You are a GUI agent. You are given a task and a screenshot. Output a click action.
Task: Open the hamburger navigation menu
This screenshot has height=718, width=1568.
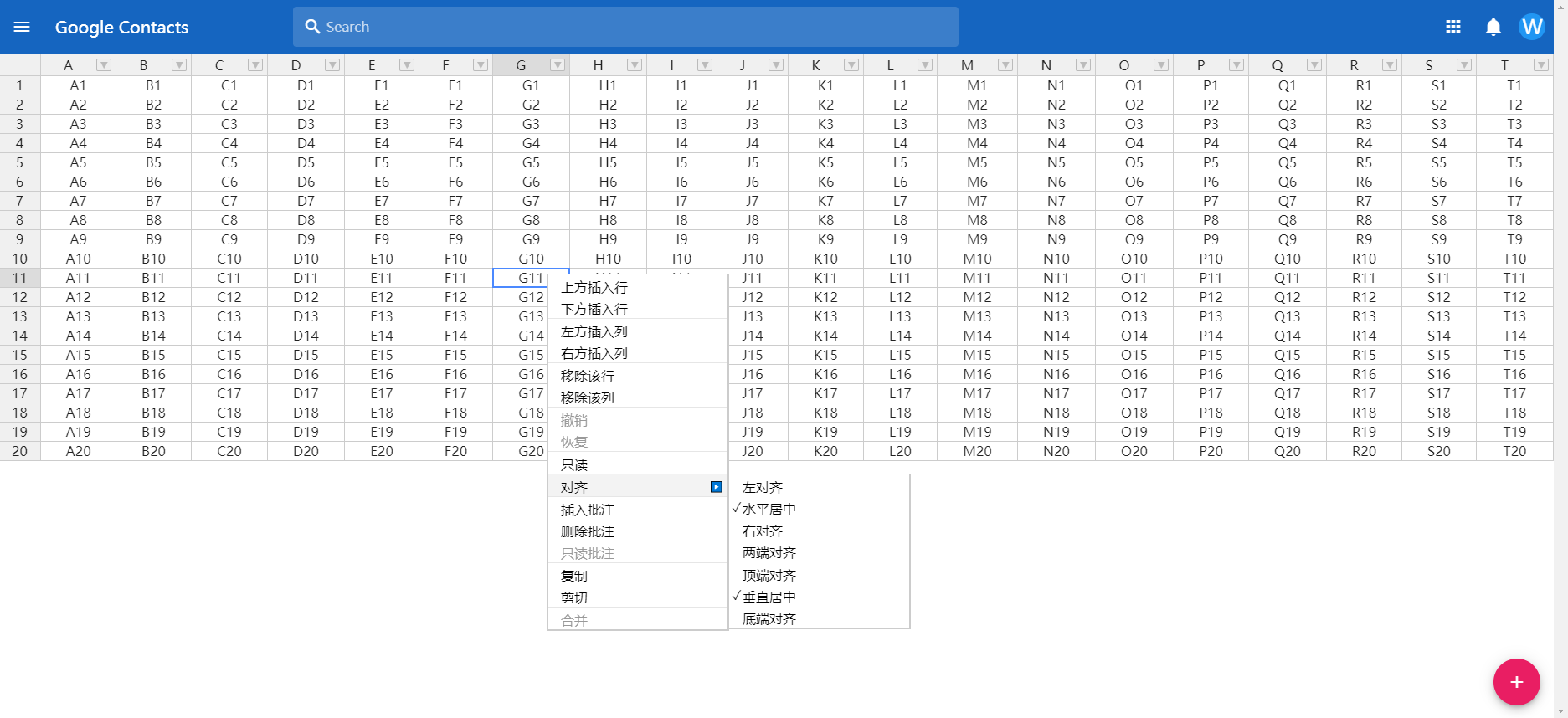(22, 27)
